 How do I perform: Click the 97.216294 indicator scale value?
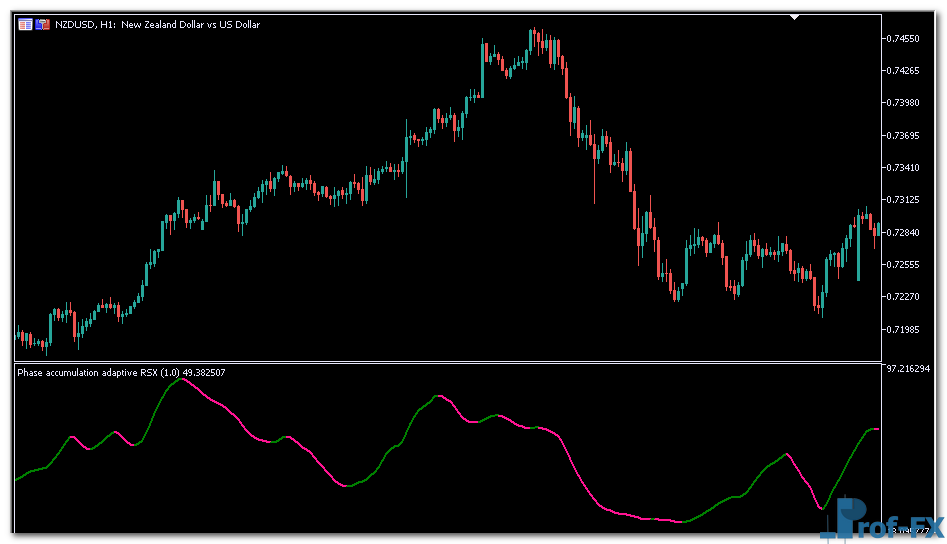(909, 369)
